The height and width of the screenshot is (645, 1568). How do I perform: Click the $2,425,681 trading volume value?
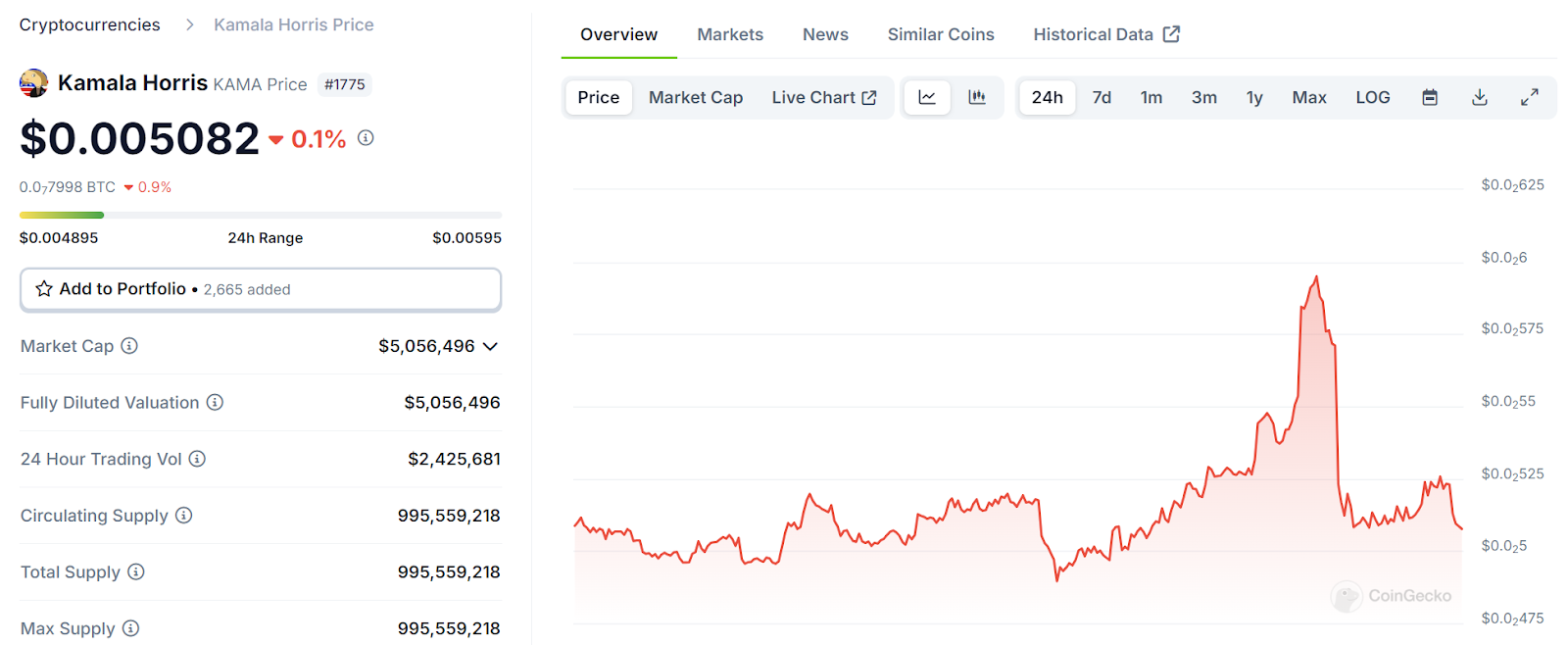click(x=455, y=459)
